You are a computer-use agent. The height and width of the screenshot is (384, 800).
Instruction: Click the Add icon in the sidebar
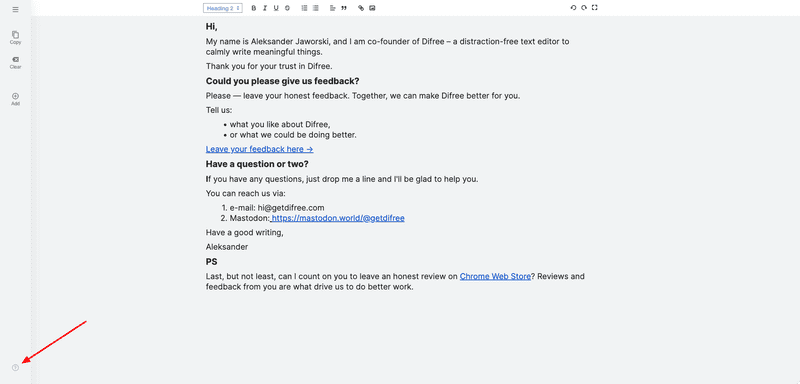(x=15, y=99)
